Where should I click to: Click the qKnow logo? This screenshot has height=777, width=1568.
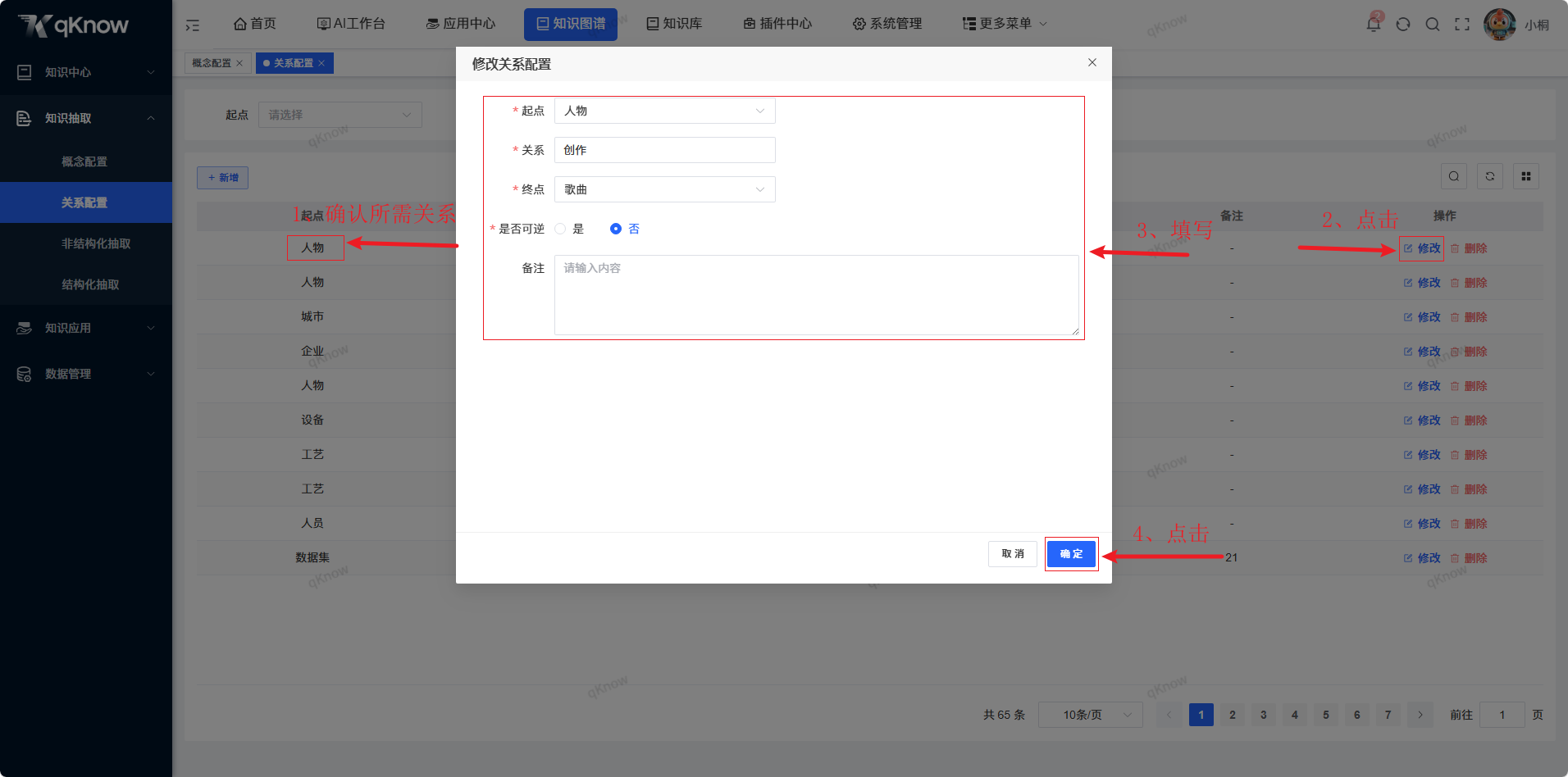click(74, 25)
